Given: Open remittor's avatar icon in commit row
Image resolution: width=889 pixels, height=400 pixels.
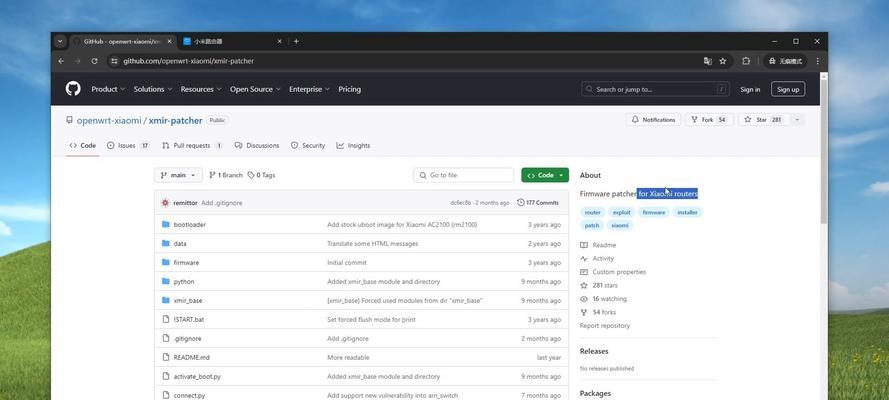Looking at the screenshot, I should coord(165,203).
